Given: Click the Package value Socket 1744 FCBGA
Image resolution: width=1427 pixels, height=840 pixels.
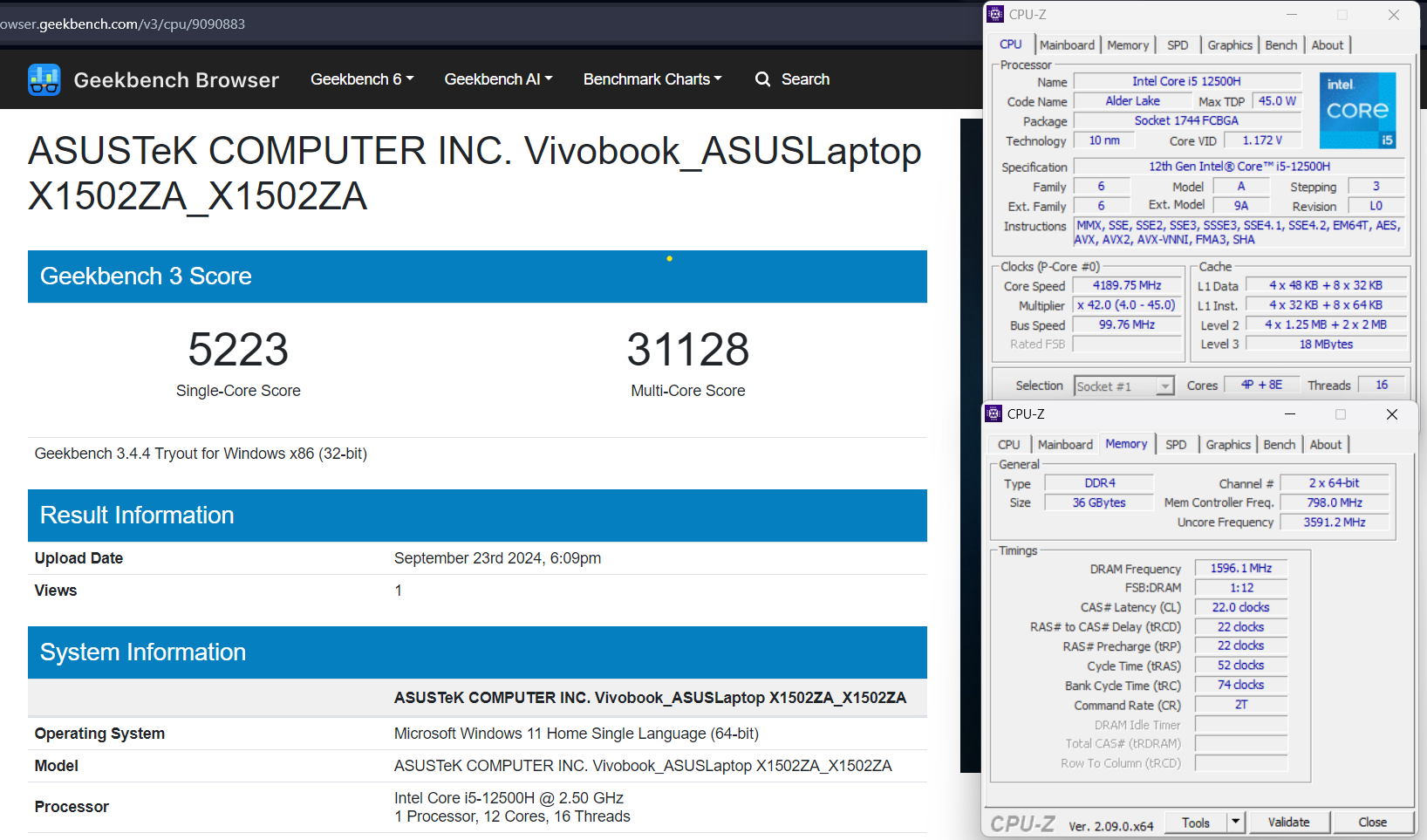Looking at the screenshot, I should [1186, 121].
